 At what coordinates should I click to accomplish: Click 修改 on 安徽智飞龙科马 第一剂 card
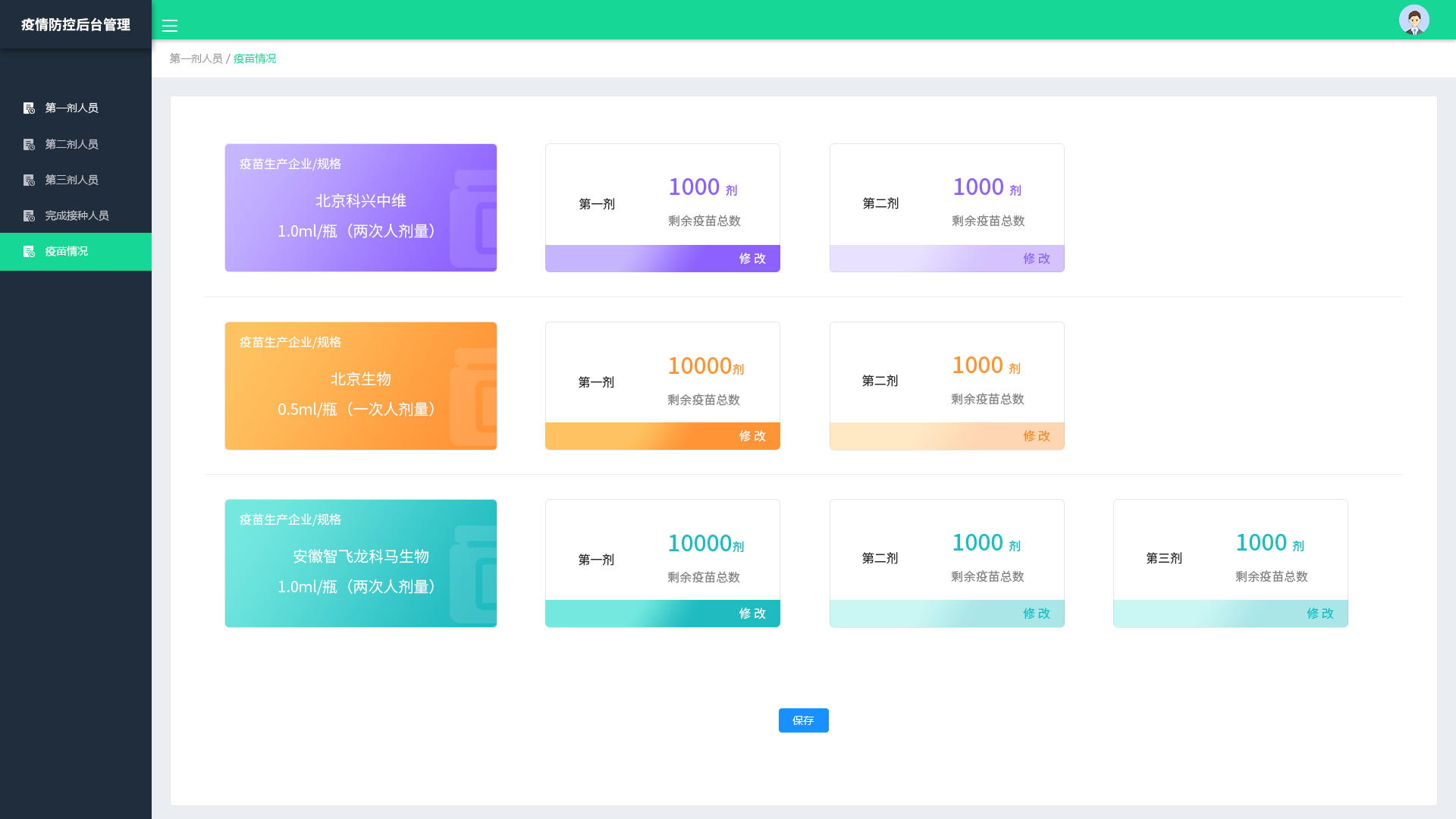(752, 613)
